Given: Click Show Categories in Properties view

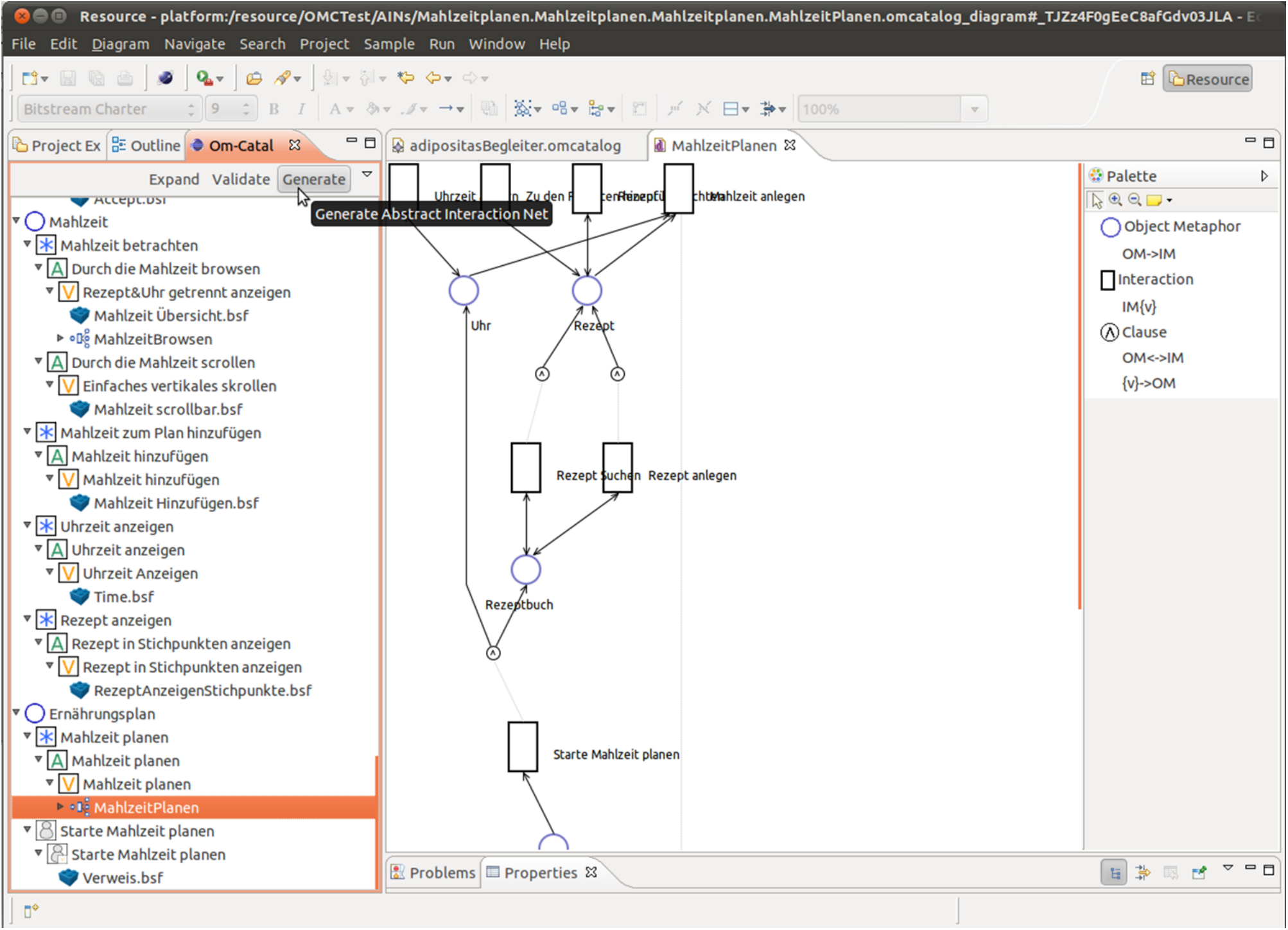Looking at the screenshot, I should point(1115,873).
